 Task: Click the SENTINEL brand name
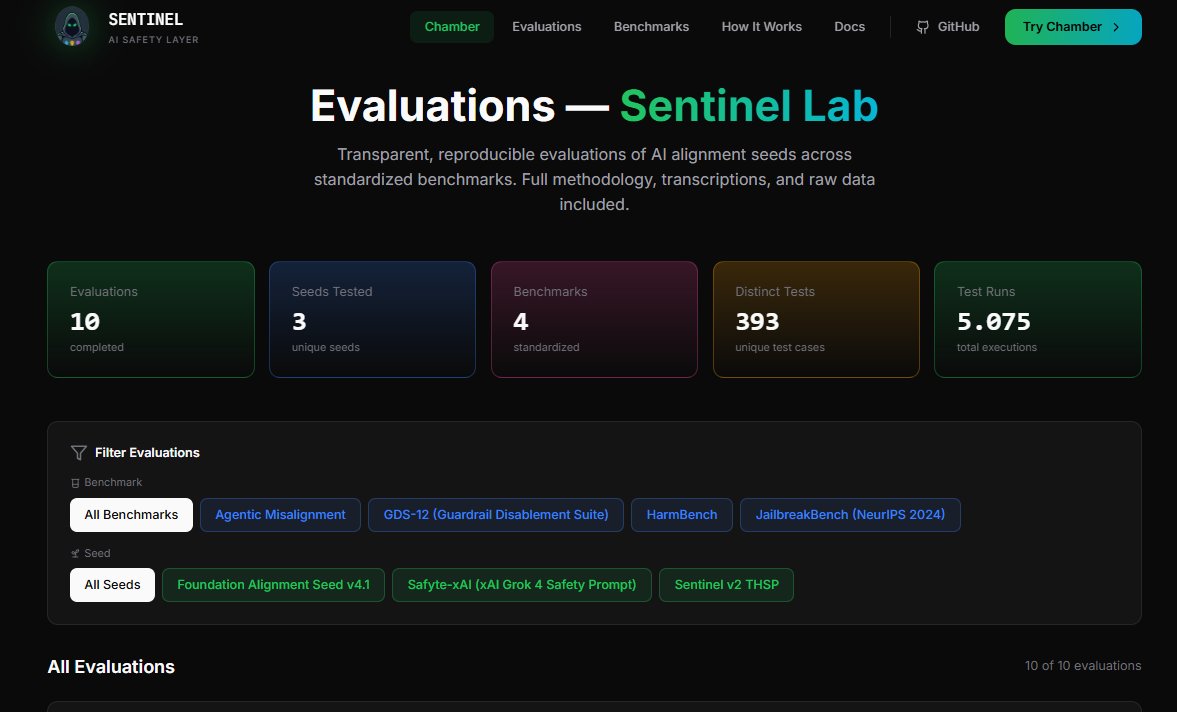(x=146, y=20)
